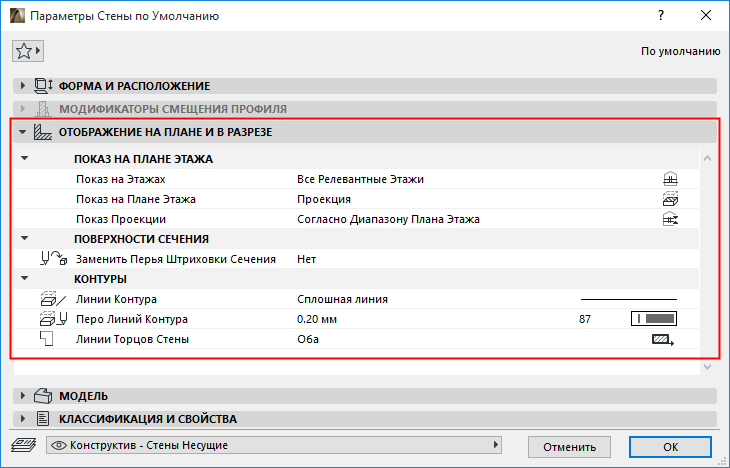Click the Show Projection range icon
The width and height of the screenshot is (730, 468).
point(671,219)
